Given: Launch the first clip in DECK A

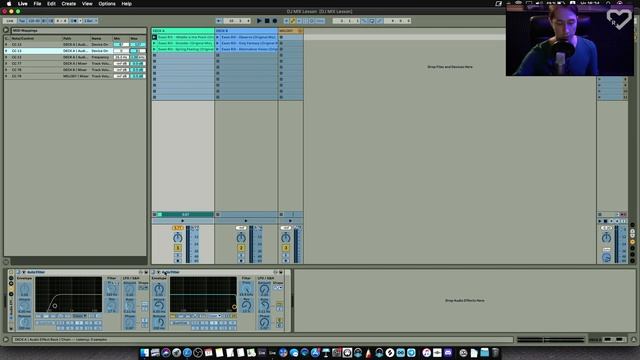Looking at the screenshot, I should 154,37.
